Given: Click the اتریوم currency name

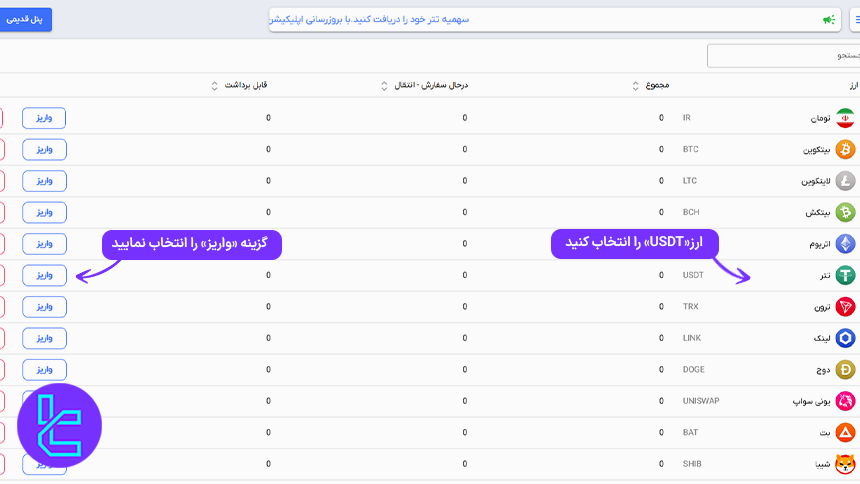Looking at the screenshot, I should [819, 244].
